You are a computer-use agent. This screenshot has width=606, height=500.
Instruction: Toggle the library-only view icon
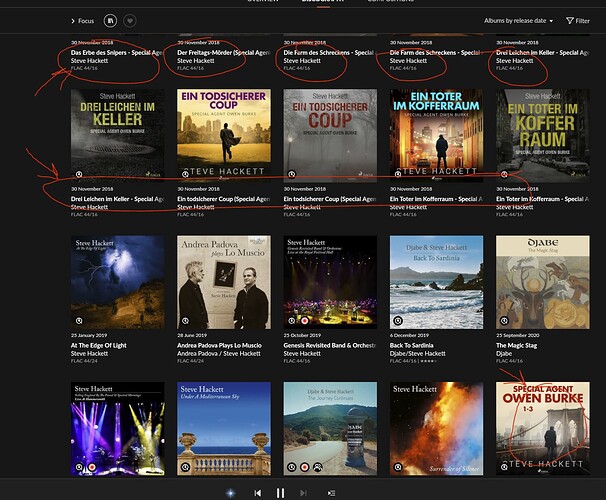point(110,20)
